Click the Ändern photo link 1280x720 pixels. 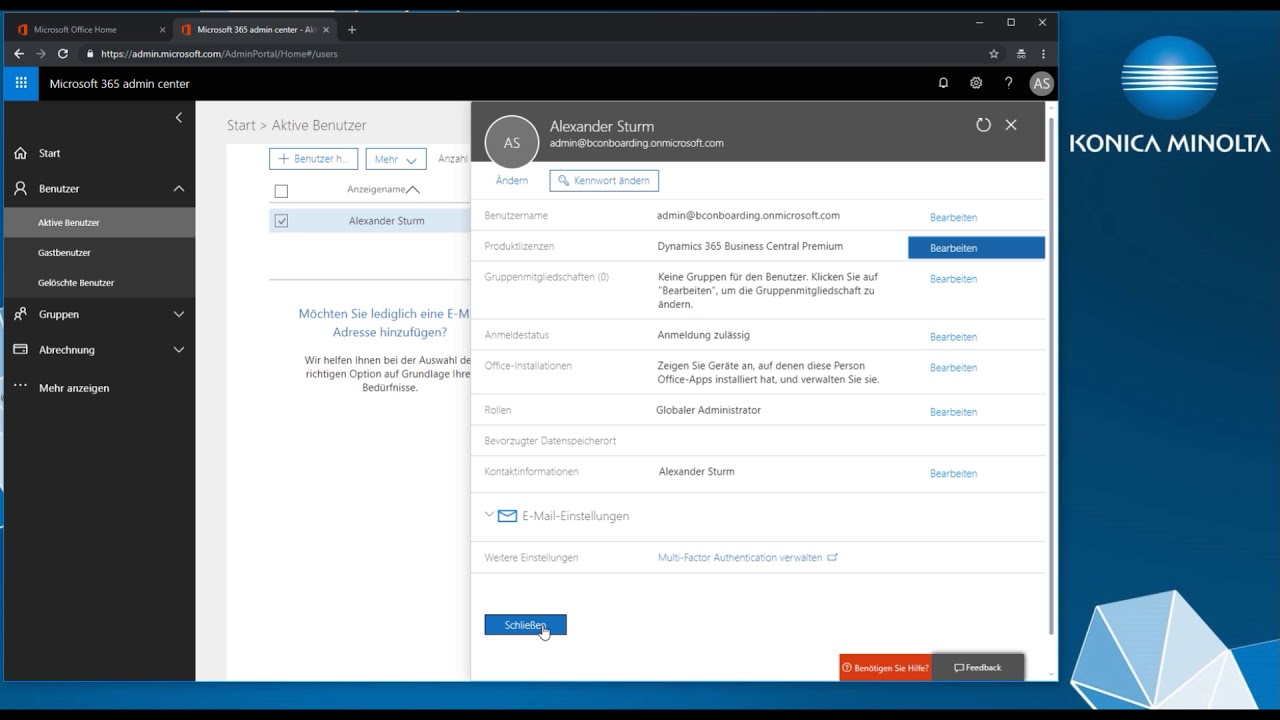[512, 181]
